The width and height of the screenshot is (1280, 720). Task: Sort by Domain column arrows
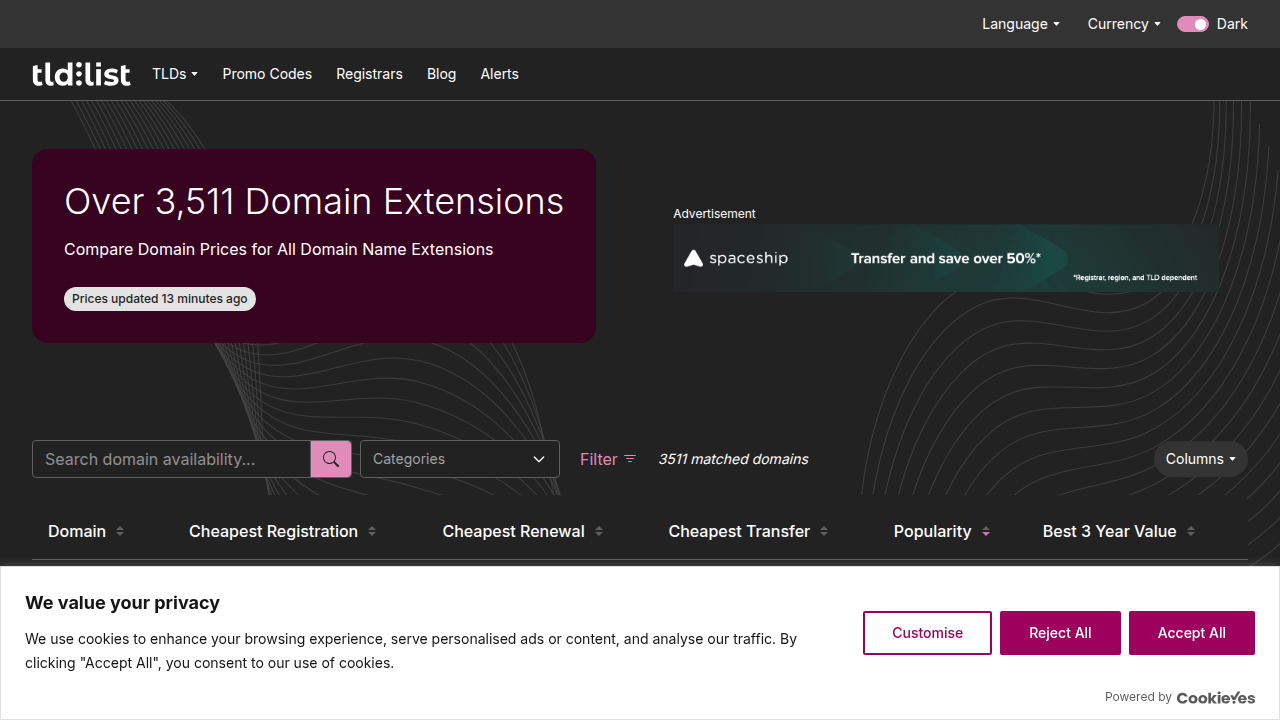pos(120,531)
